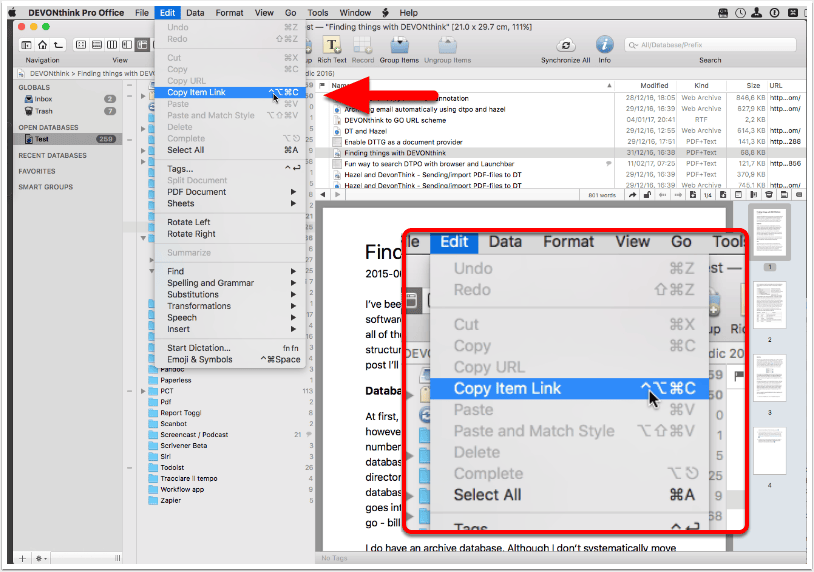Open the File menu
This screenshot has height=572, width=814.
pyautogui.click(x=142, y=12)
